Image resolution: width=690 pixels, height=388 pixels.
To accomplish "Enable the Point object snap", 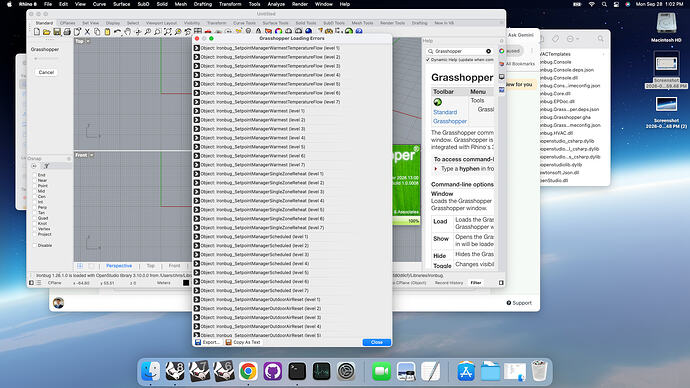I will tap(35, 186).
